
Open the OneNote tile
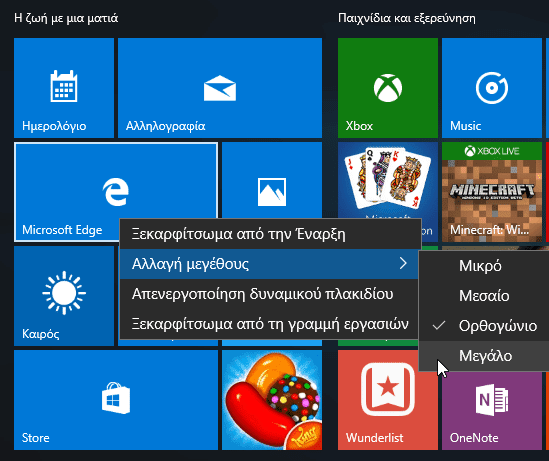point(492,411)
